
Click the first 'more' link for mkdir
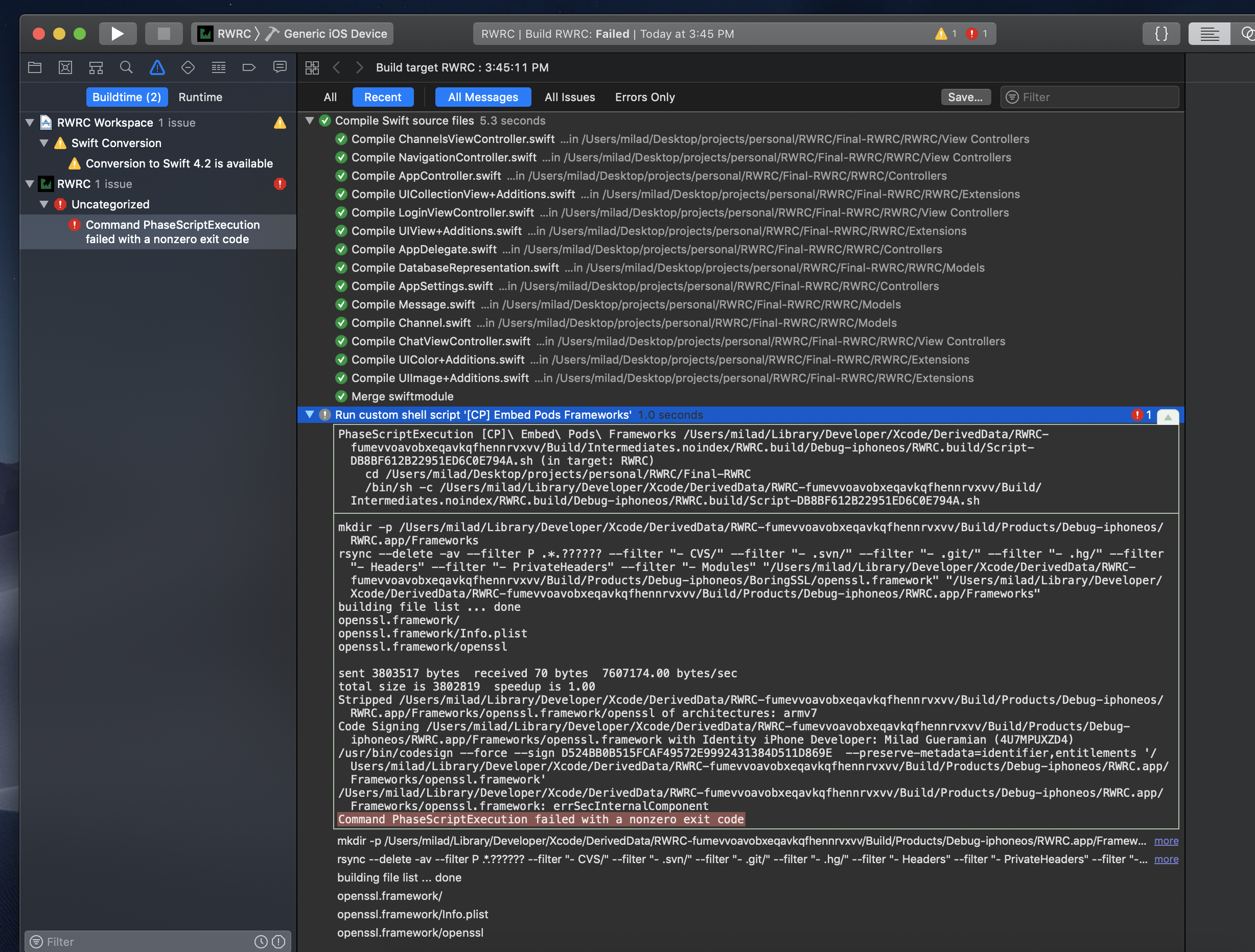1166,841
